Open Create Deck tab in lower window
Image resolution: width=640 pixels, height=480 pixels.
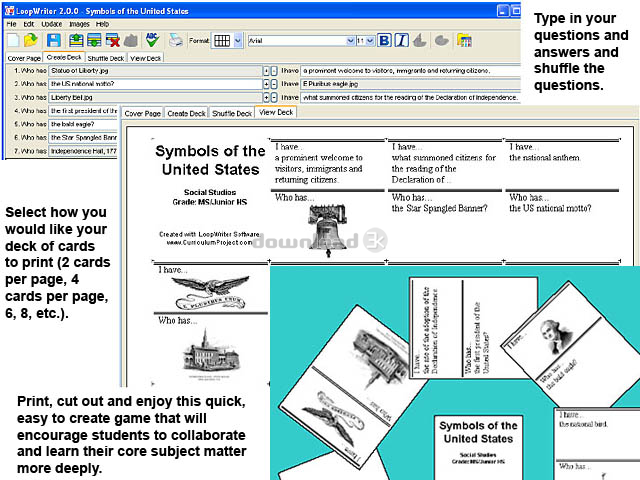(x=186, y=113)
